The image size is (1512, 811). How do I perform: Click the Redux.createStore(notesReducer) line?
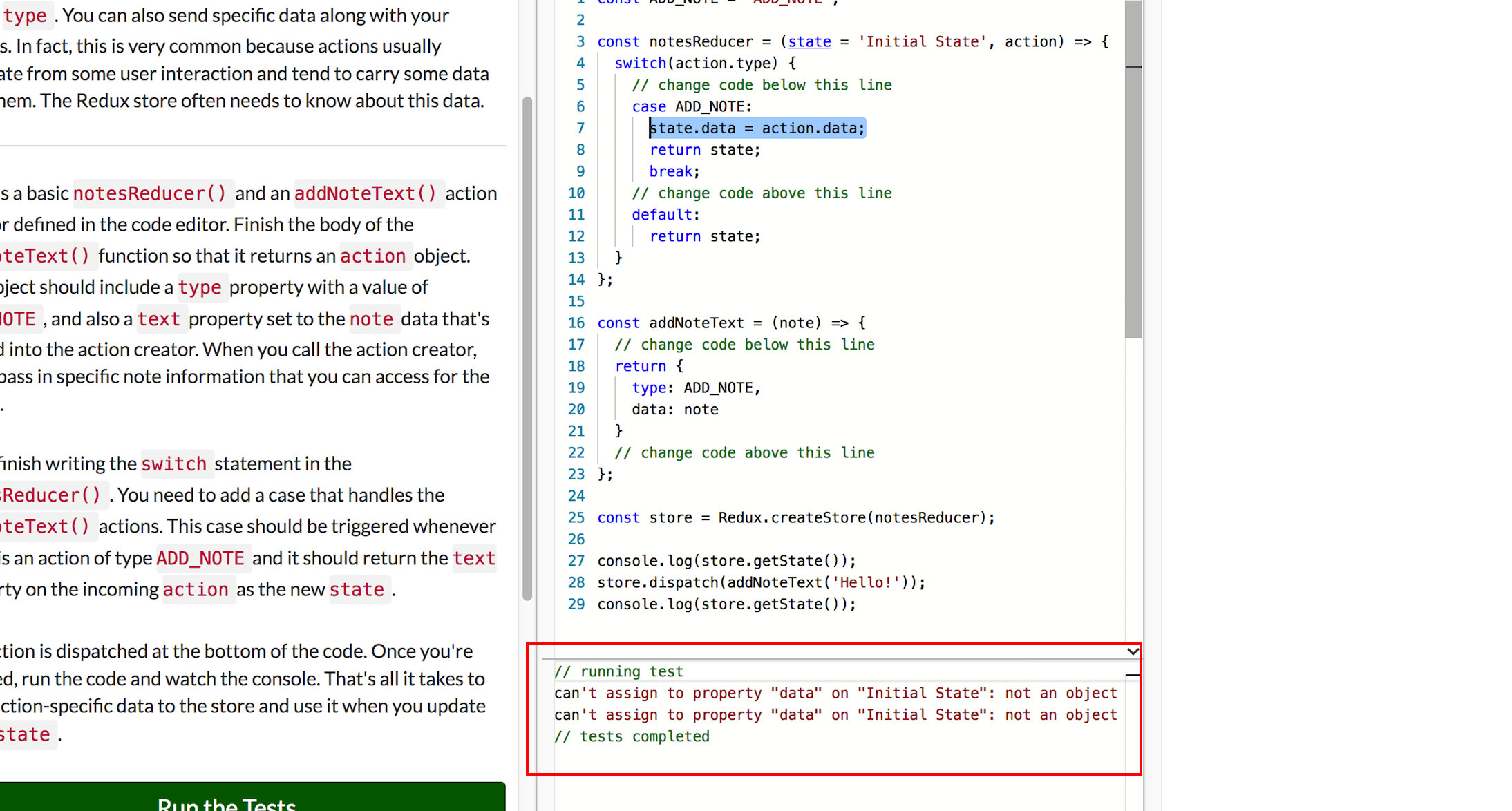(x=796, y=517)
